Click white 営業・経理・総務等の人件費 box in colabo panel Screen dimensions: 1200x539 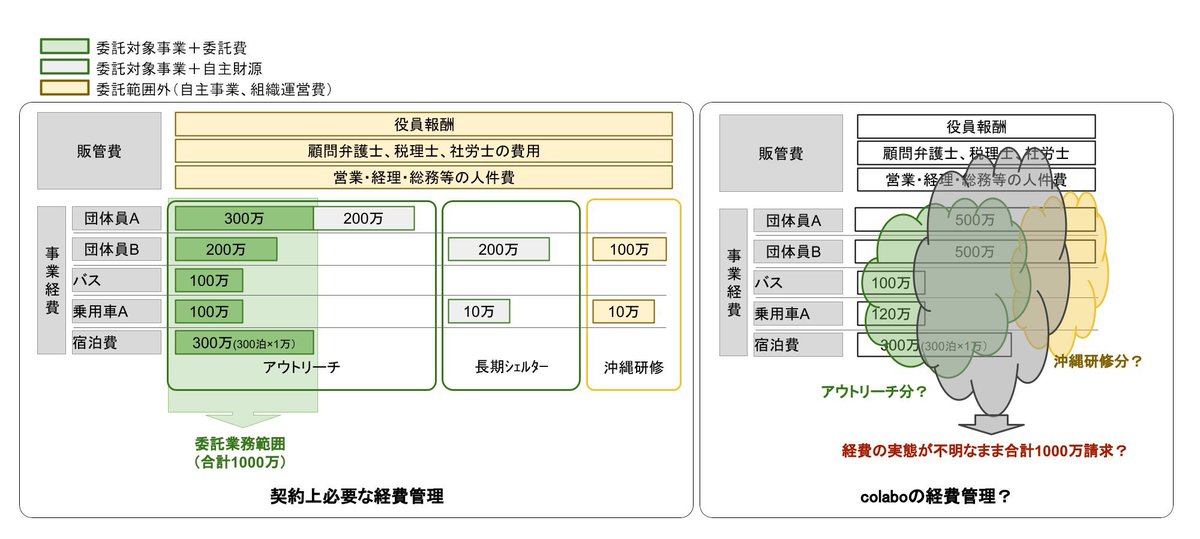pos(976,180)
